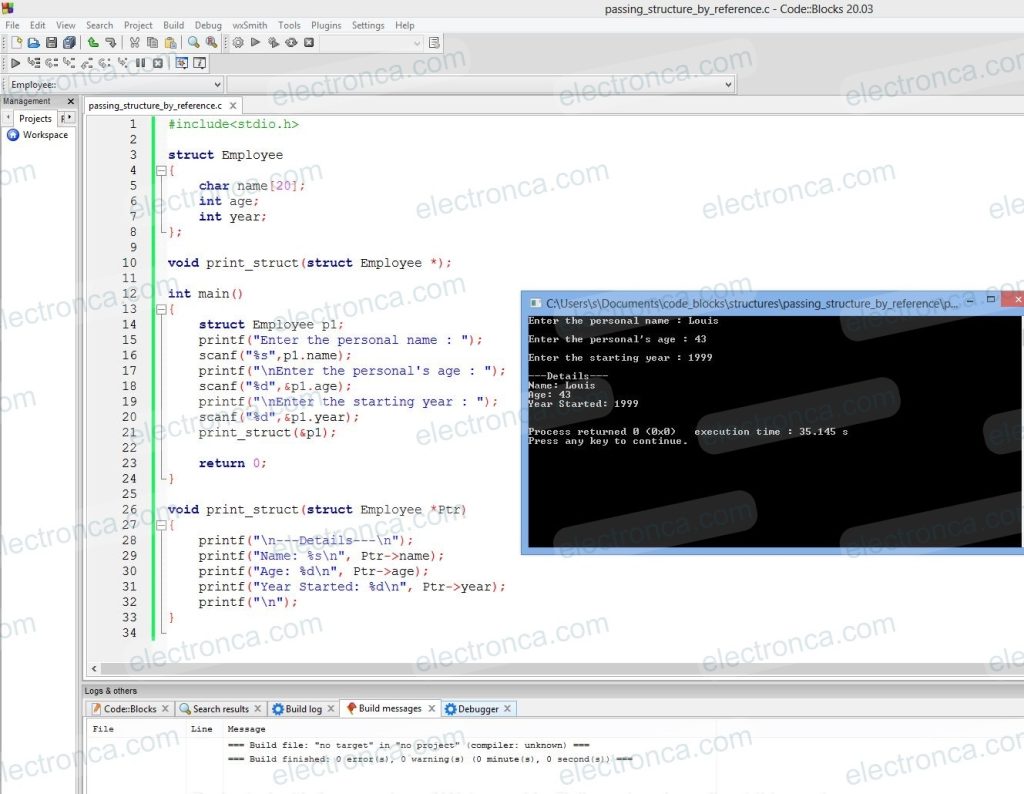Expand the build target dropdown
1024x794 pixels.
pos(417,43)
